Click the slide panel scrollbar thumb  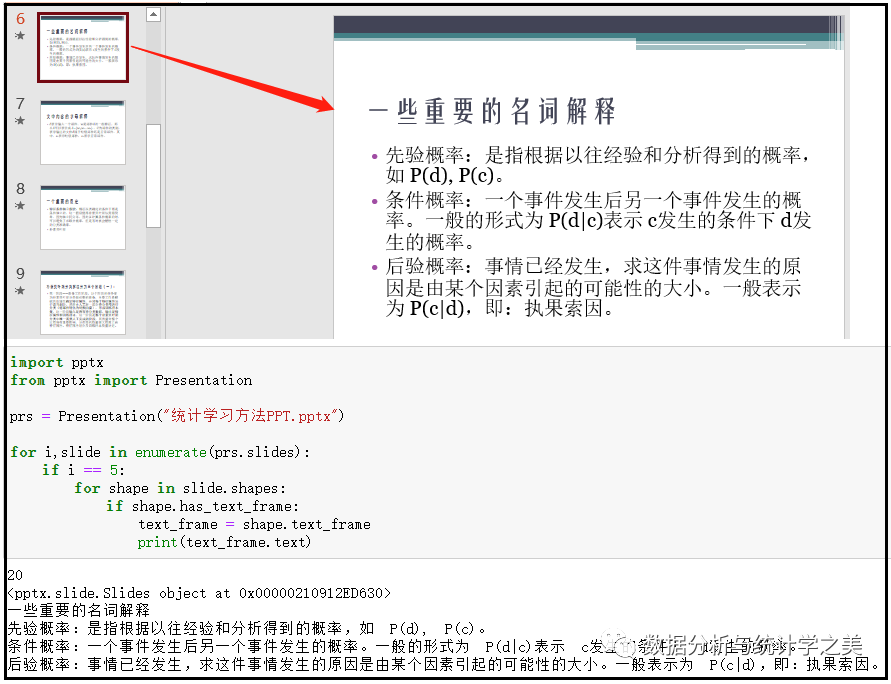pyautogui.click(x=153, y=176)
